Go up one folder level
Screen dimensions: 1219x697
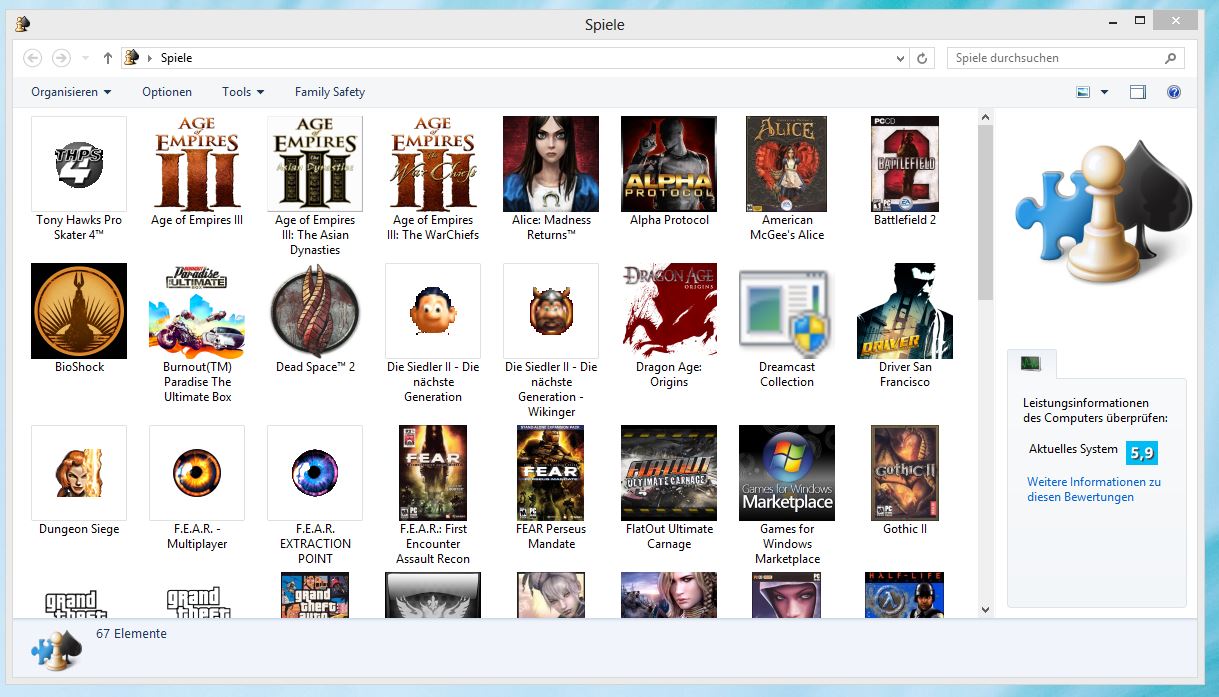tap(108, 58)
